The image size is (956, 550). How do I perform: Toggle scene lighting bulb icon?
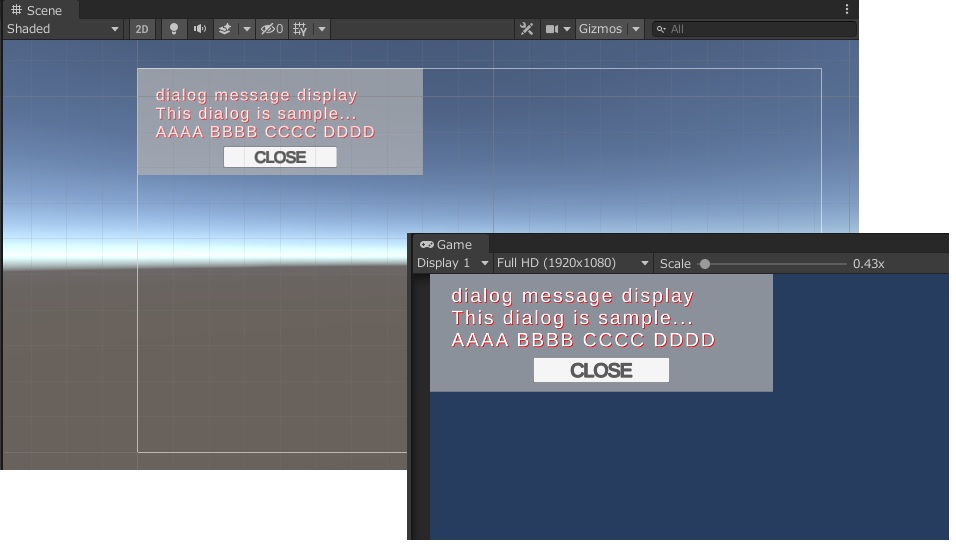coord(174,29)
